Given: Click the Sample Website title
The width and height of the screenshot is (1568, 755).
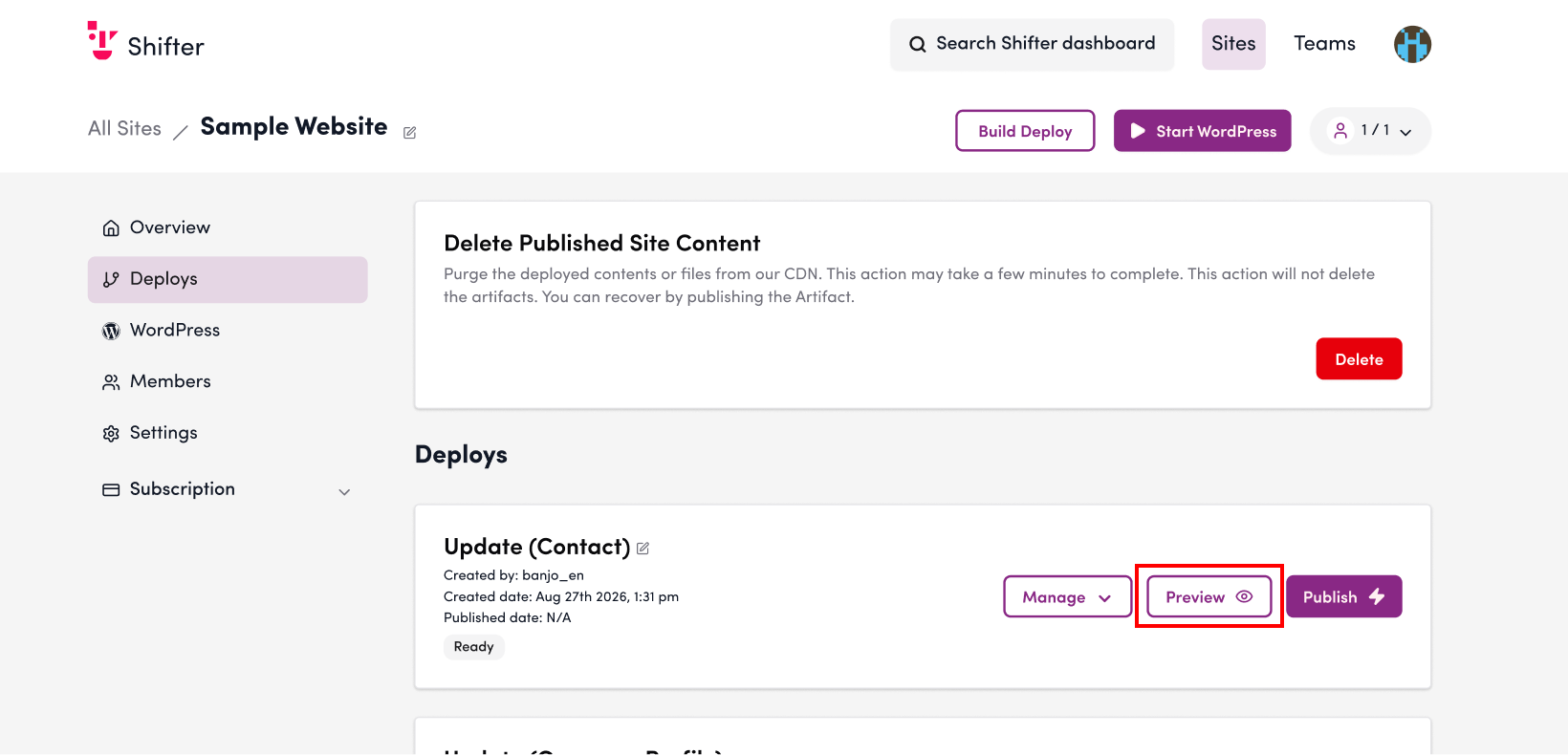Looking at the screenshot, I should pyautogui.click(x=294, y=127).
